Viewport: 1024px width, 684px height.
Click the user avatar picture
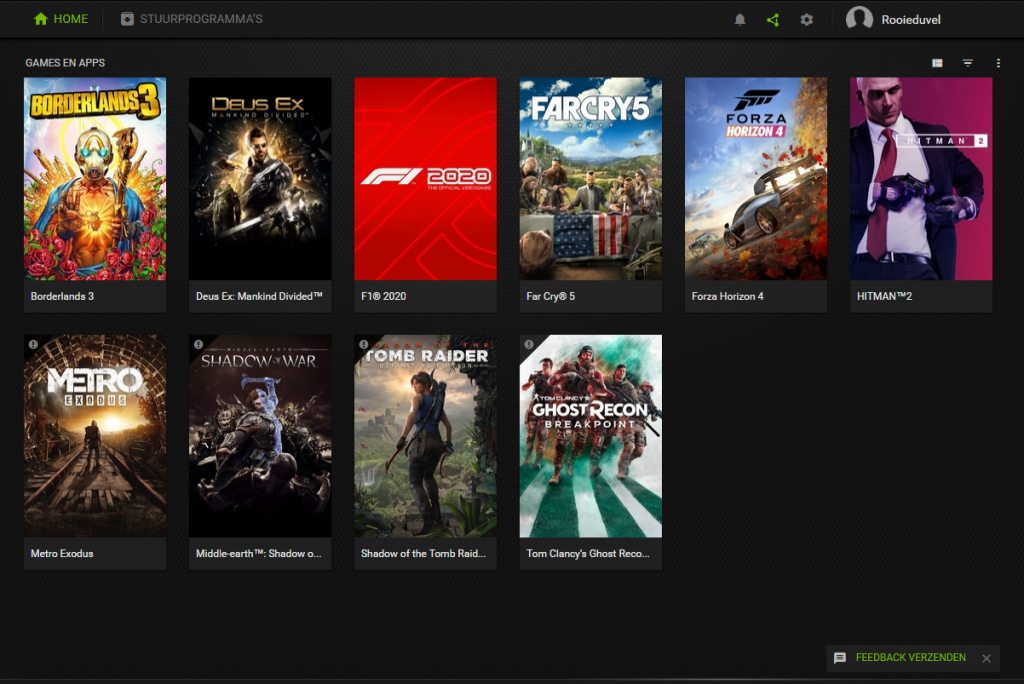point(859,18)
